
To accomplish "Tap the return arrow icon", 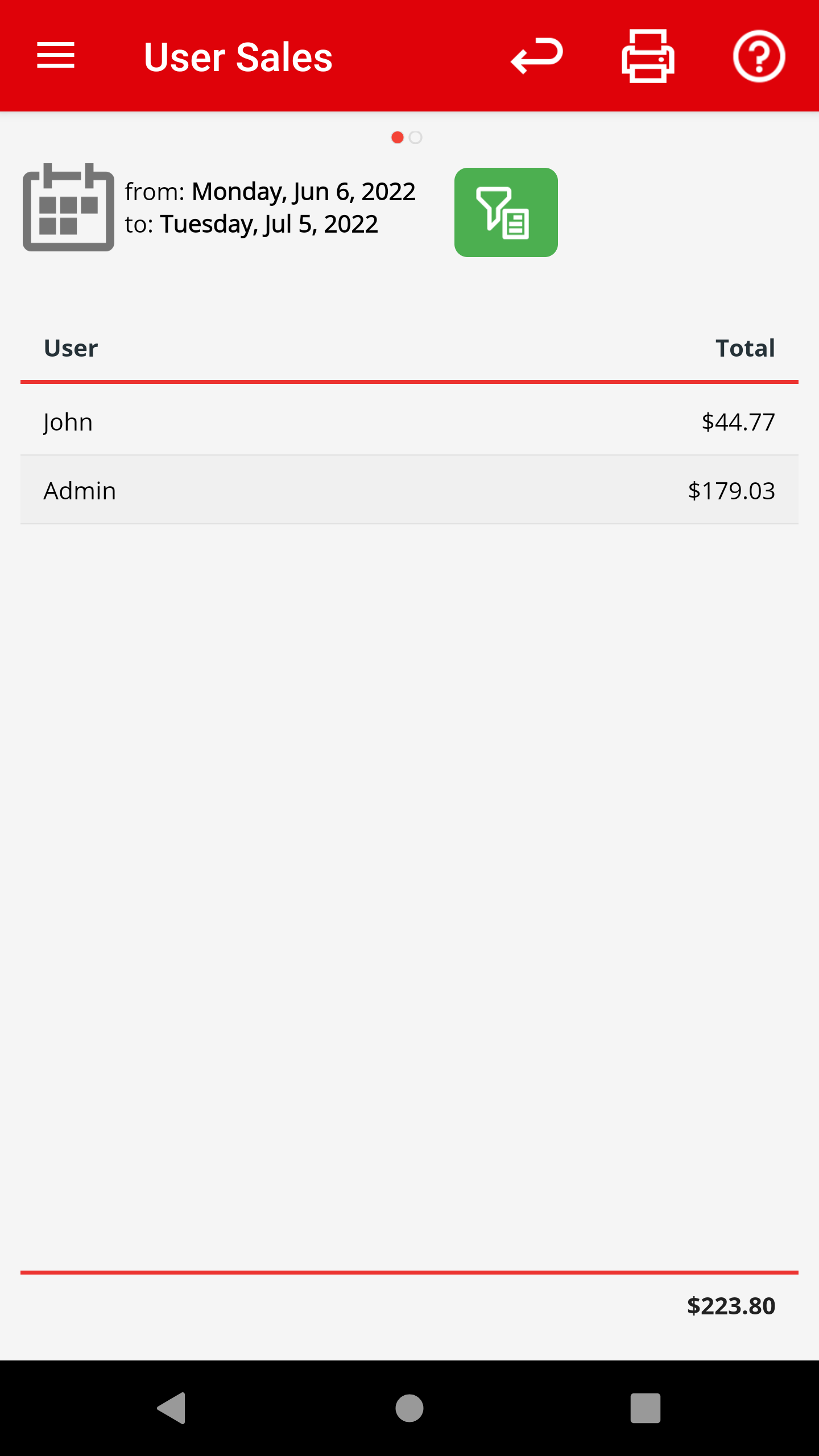I will (536, 56).
